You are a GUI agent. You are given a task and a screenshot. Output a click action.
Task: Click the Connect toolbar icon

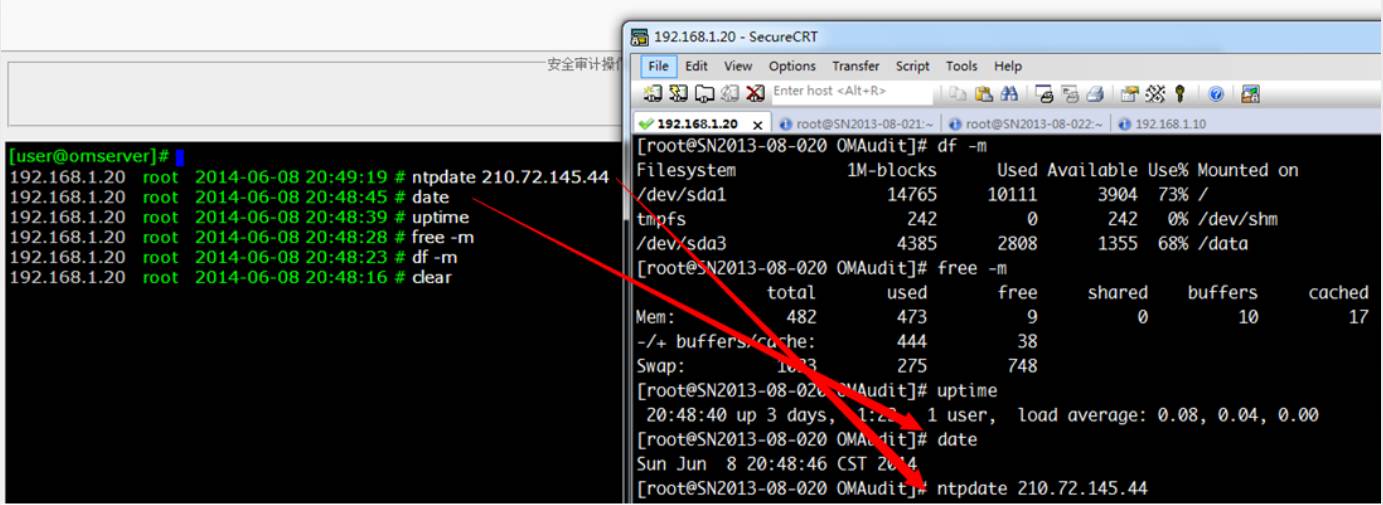pyautogui.click(x=653, y=94)
